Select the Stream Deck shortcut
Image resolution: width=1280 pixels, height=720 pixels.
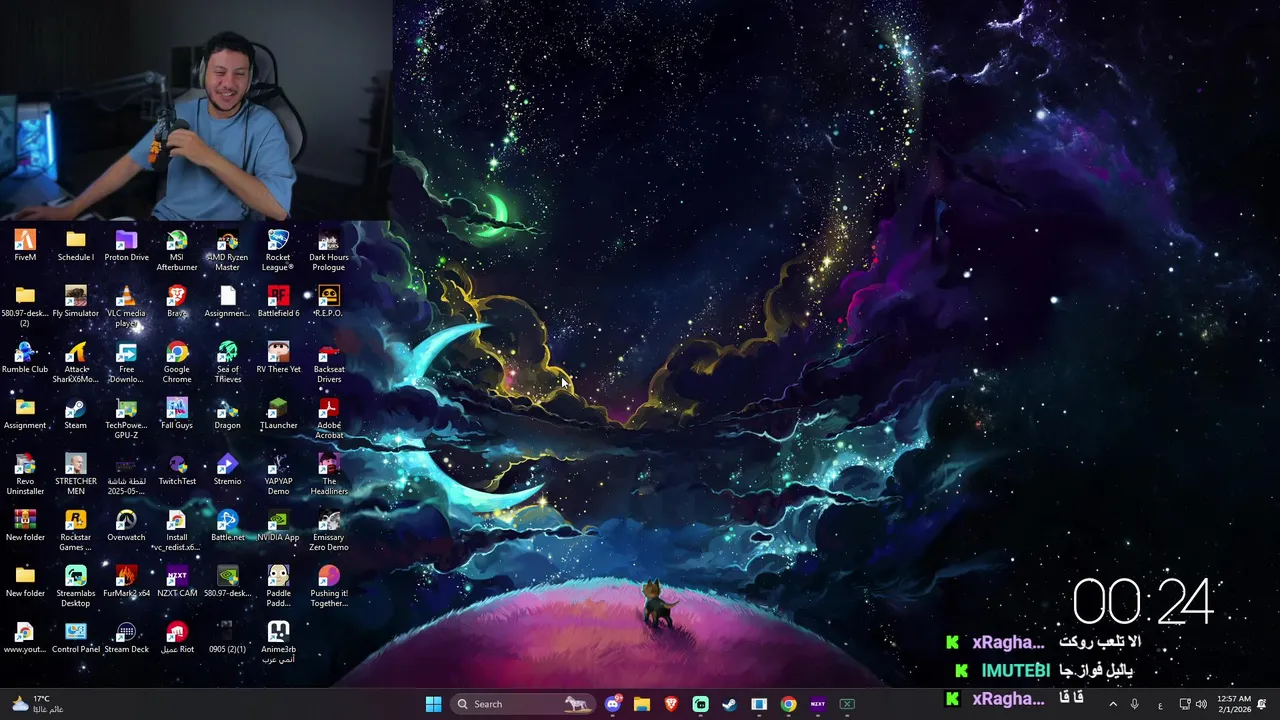tap(126, 638)
